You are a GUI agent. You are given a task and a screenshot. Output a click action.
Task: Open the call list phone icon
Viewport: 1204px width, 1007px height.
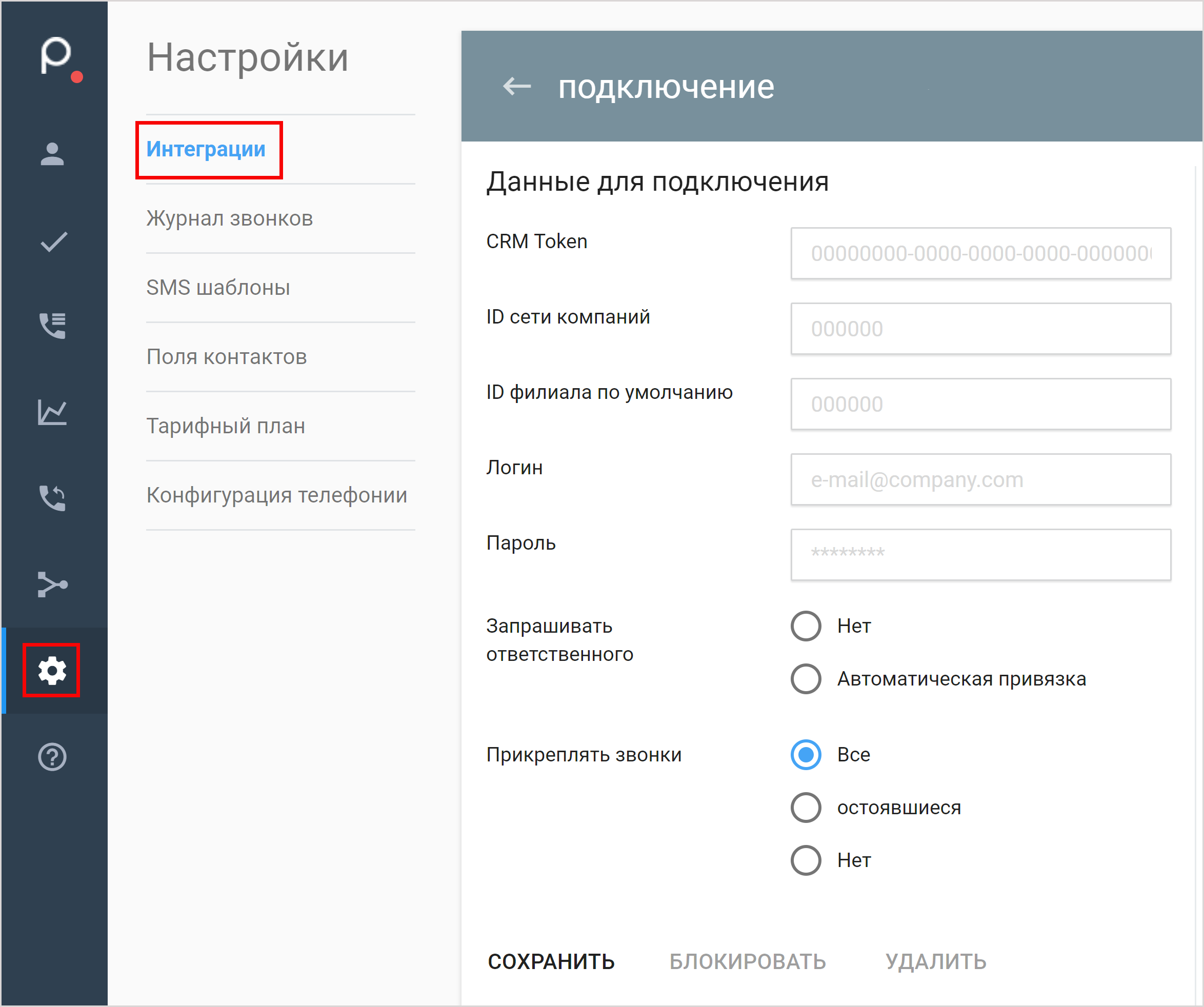(52, 326)
